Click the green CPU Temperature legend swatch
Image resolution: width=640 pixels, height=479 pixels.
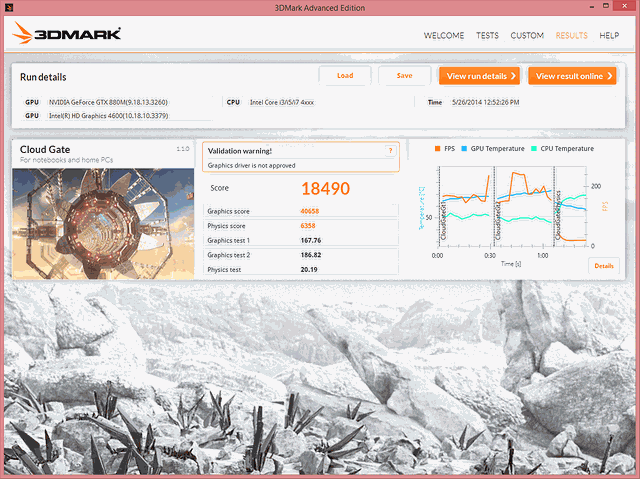[534, 149]
